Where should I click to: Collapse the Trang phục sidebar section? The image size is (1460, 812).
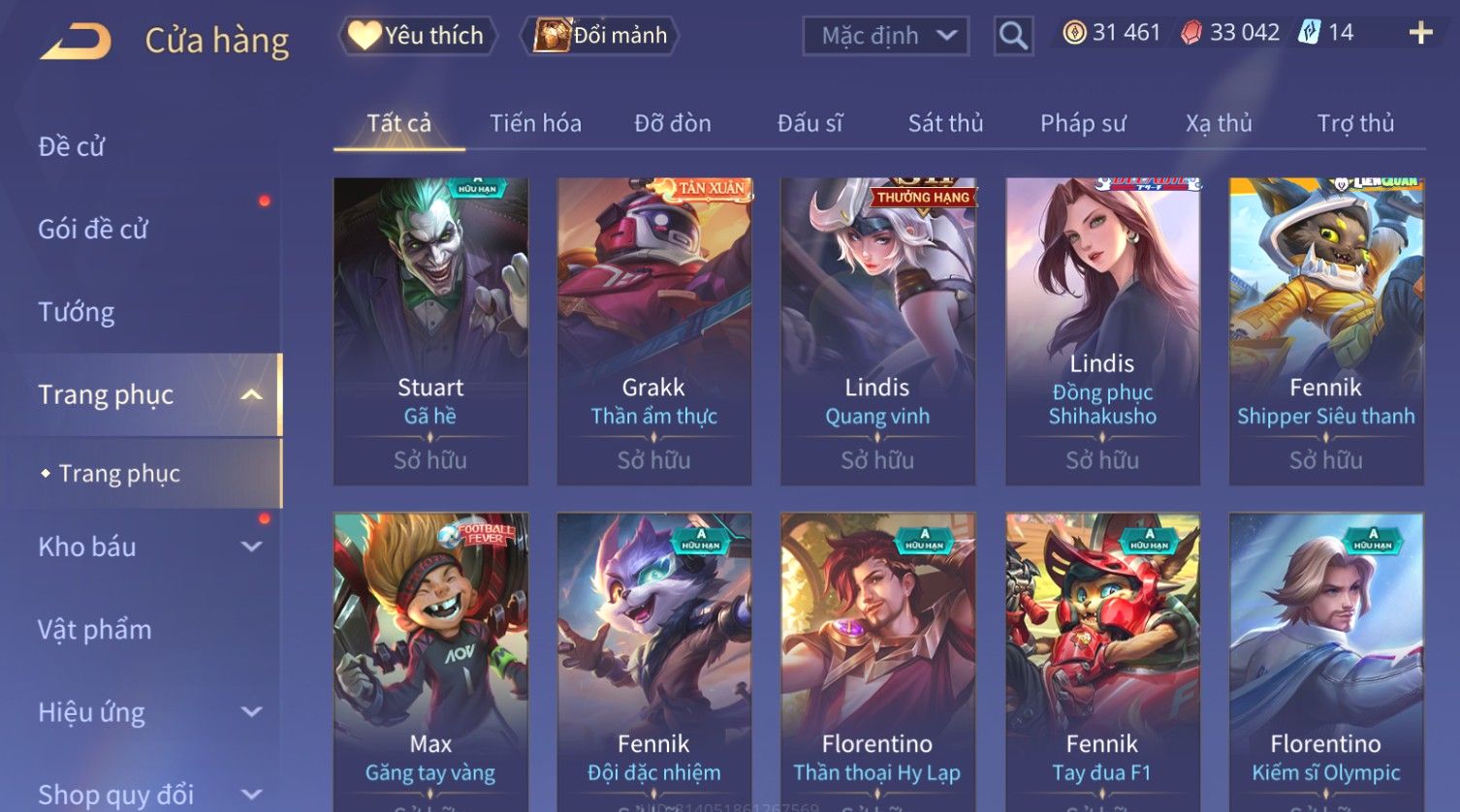click(251, 394)
